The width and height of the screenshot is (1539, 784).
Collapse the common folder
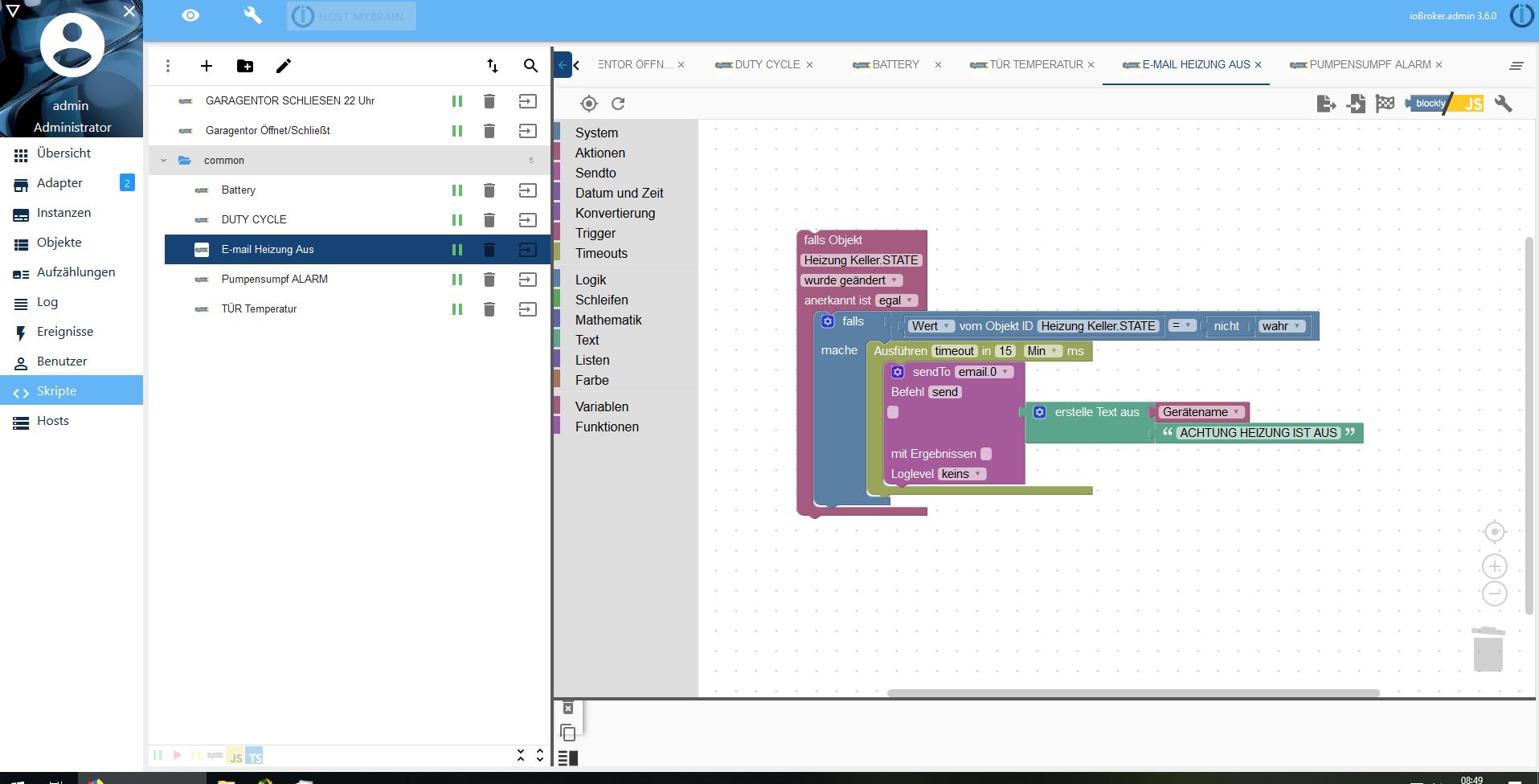click(164, 161)
